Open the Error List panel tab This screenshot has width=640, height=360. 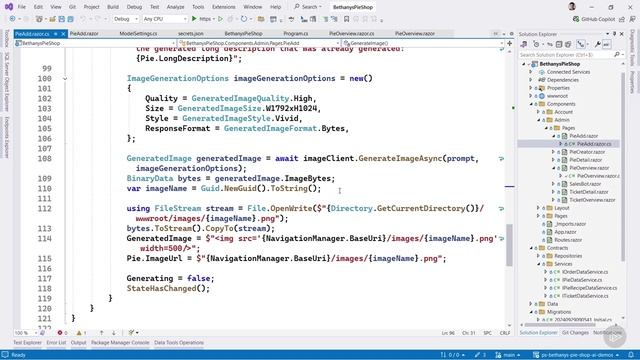pos(56,343)
